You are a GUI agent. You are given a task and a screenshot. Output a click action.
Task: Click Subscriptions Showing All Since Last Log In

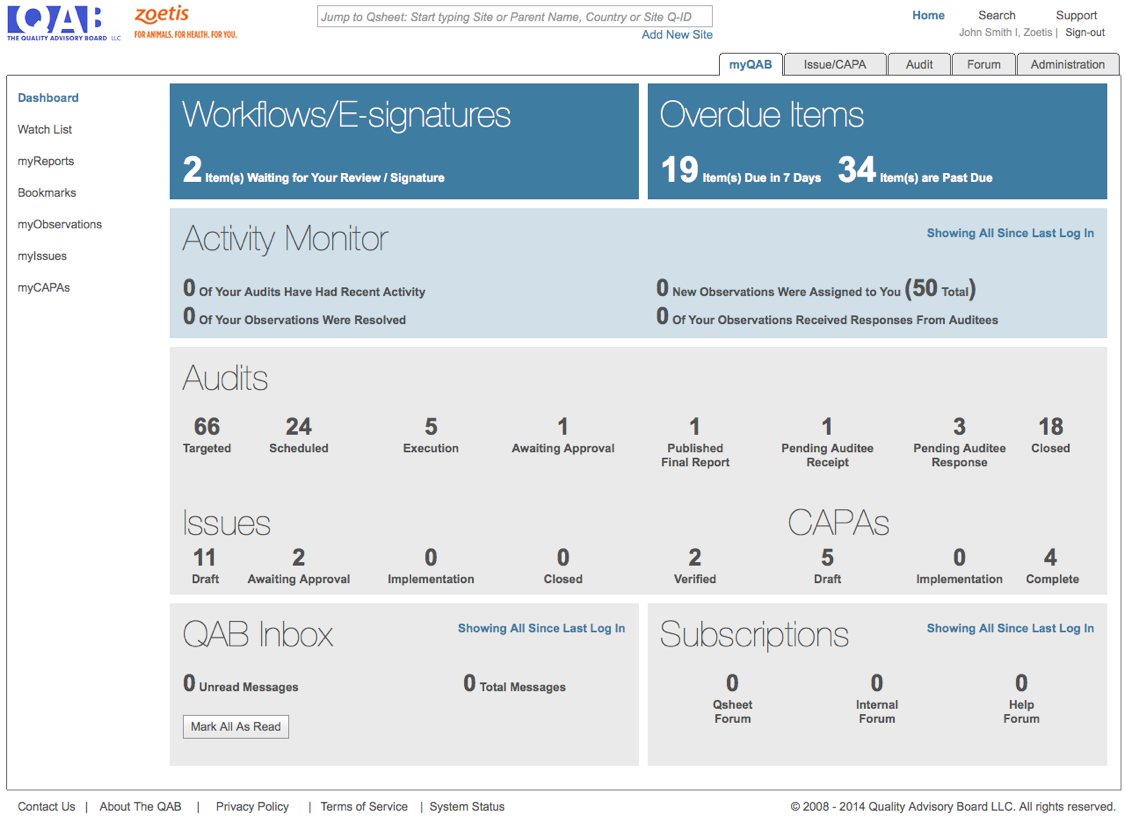(1010, 628)
